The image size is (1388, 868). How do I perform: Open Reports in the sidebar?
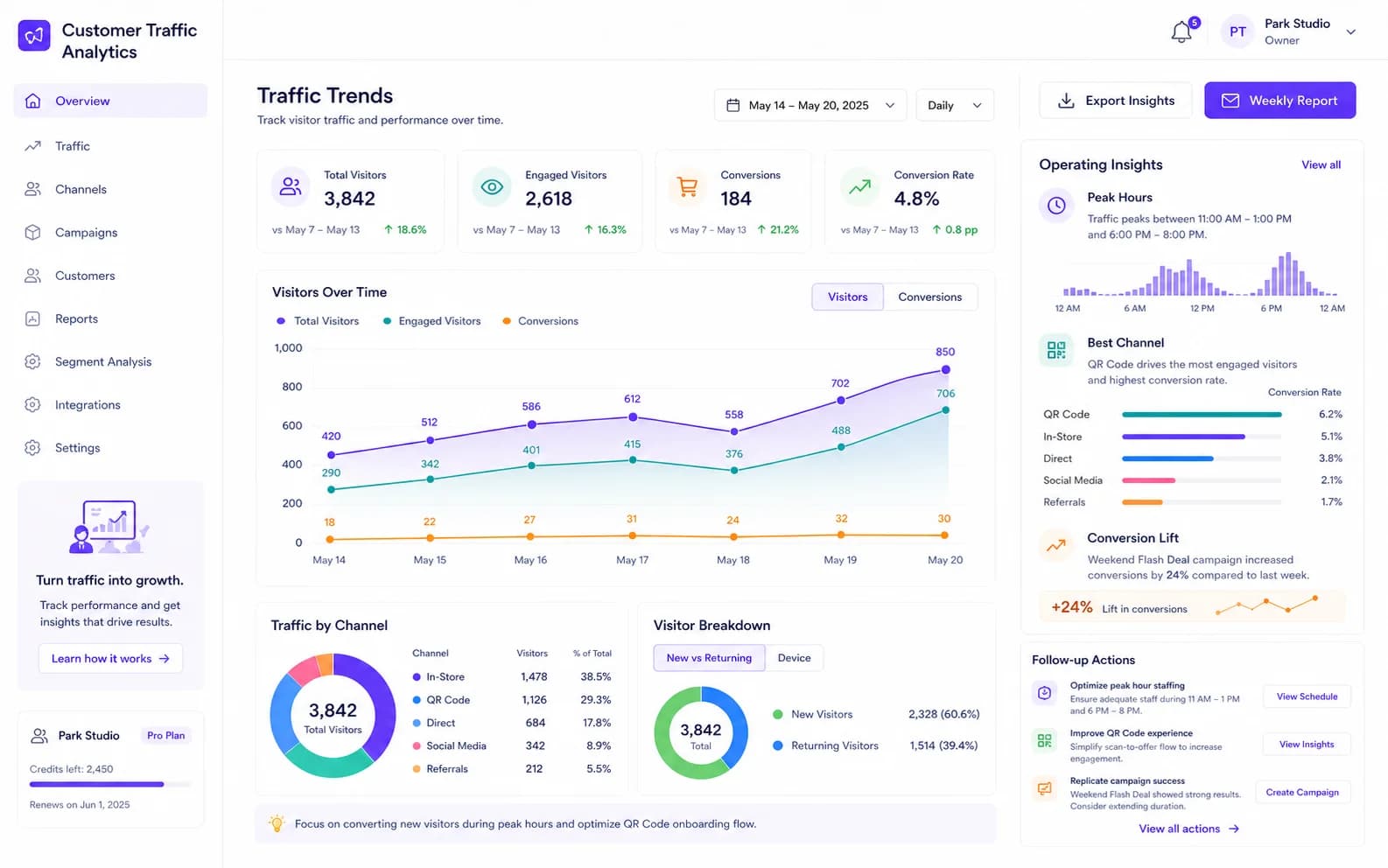click(x=110, y=318)
